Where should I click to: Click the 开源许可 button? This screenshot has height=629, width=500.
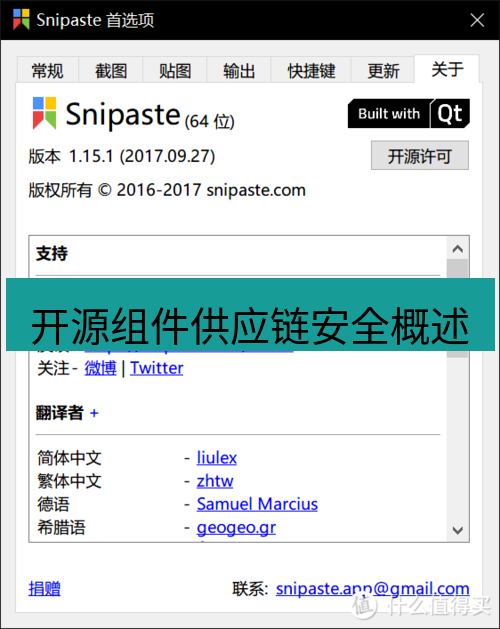click(420, 156)
